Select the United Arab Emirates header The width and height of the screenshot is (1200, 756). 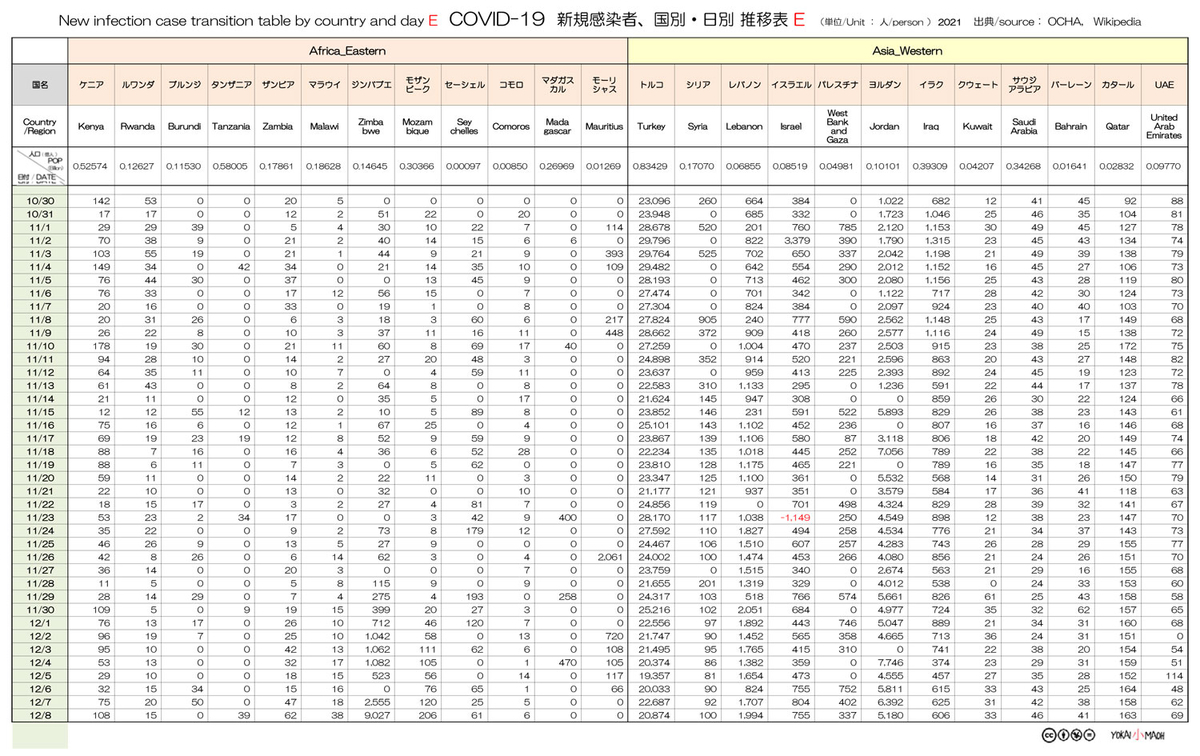point(1164,127)
